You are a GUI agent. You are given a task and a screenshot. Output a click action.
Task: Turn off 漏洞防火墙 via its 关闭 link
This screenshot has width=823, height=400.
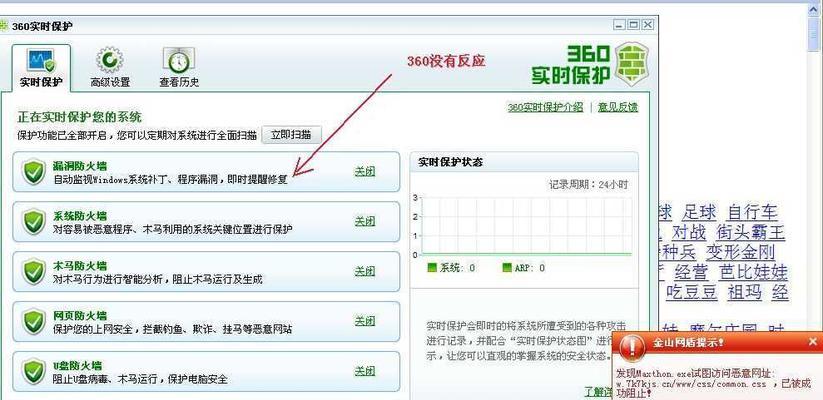[x=365, y=171]
